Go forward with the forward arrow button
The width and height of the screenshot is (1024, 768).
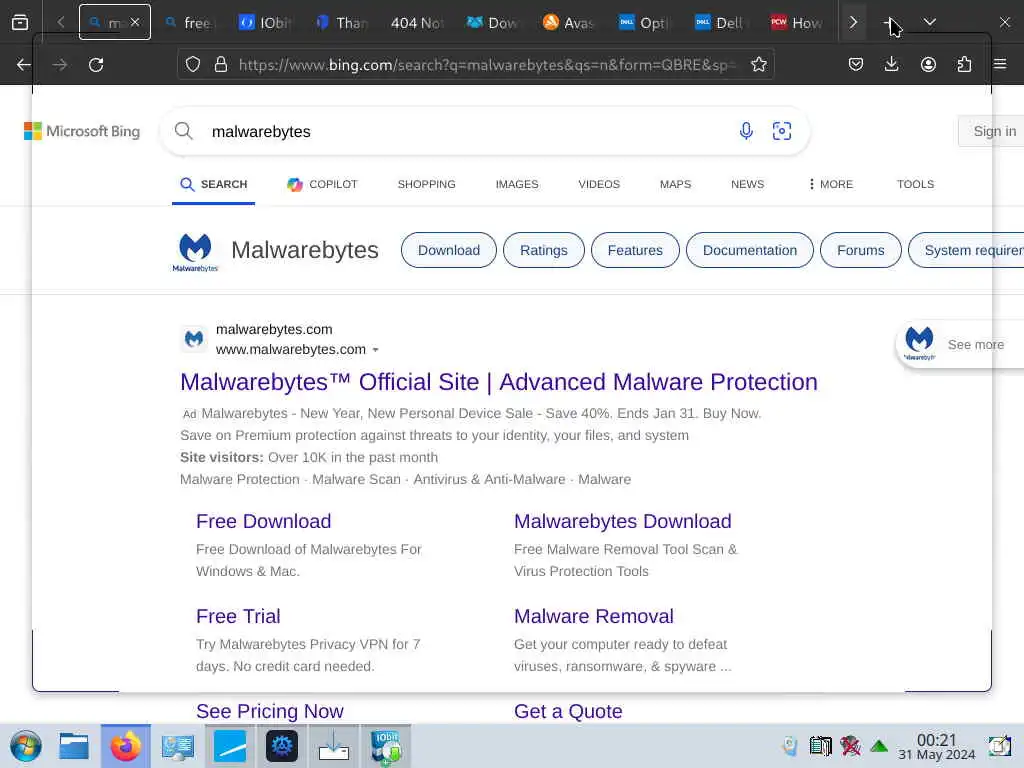tap(59, 65)
